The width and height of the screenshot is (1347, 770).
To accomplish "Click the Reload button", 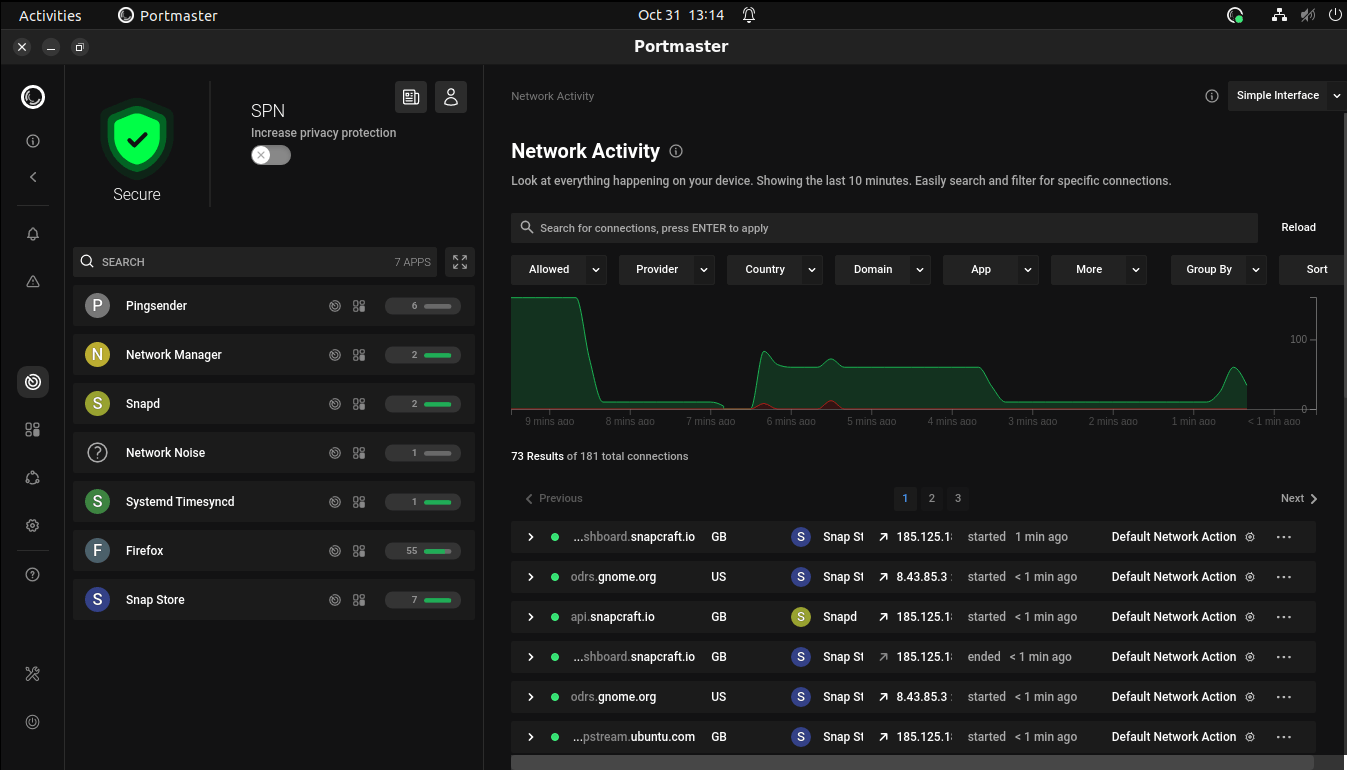I will [1298, 228].
